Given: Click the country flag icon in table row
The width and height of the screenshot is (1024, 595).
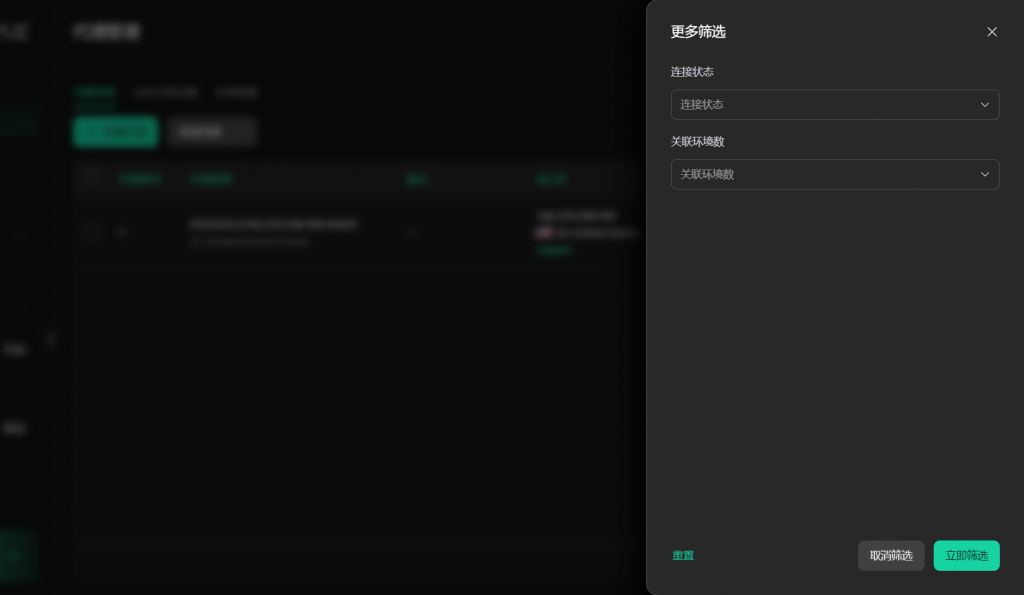Looking at the screenshot, I should tap(543, 233).
